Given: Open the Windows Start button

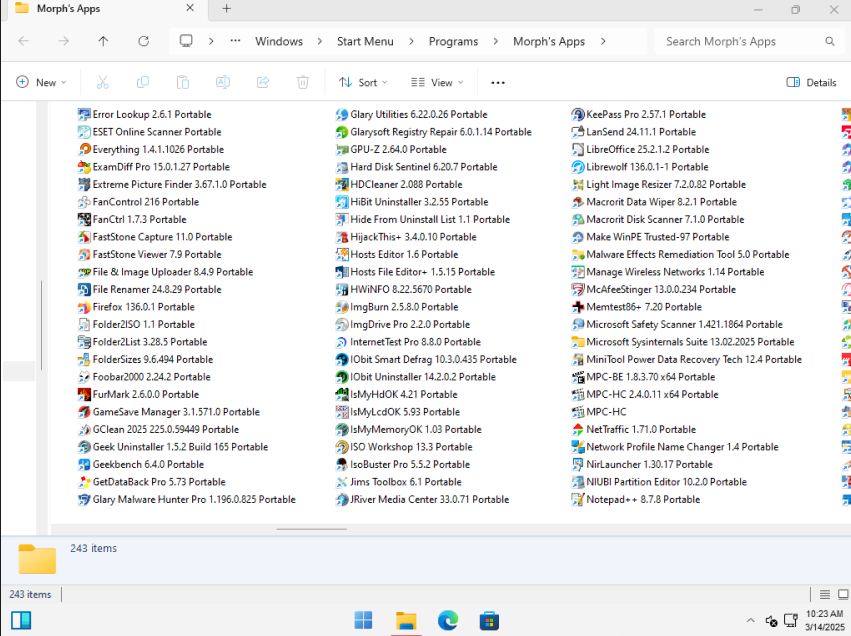Looking at the screenshot, I should [363, 620].
